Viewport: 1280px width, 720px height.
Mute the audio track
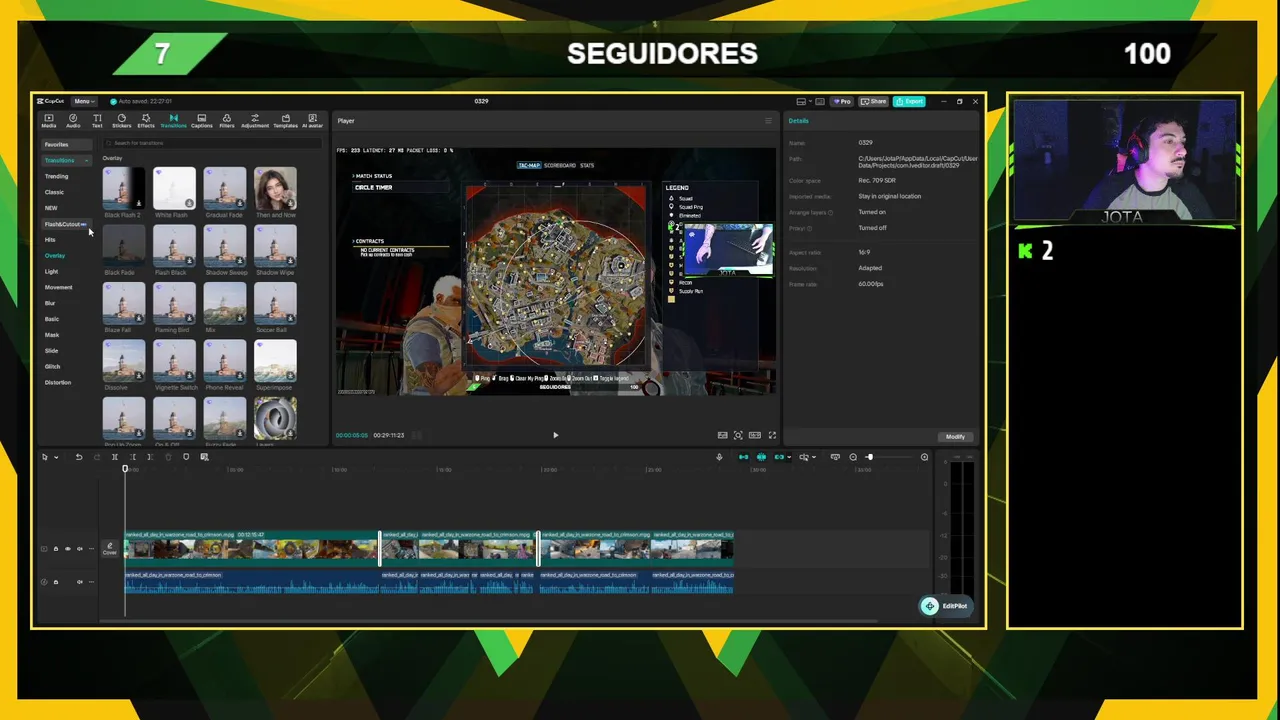pos(80,582)
